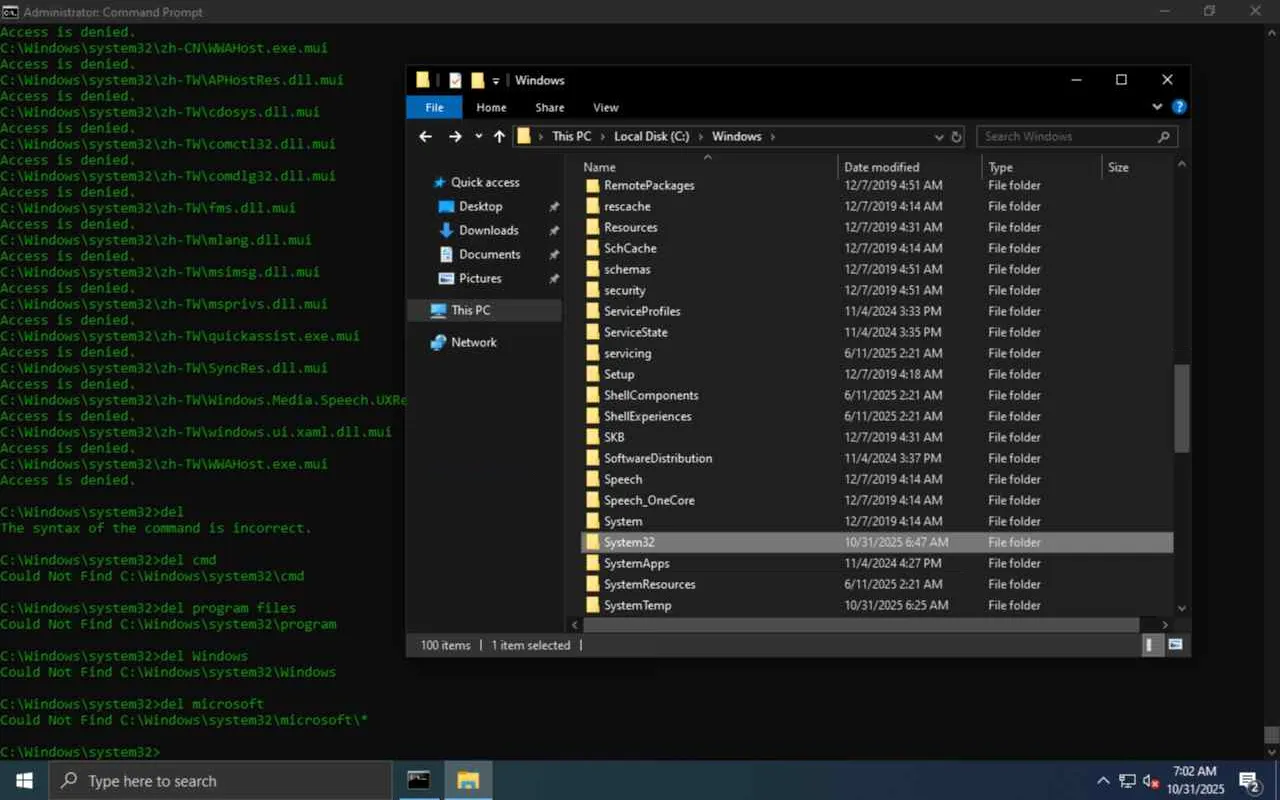The height and width of the screenshot is (800, 1280).
Task: Open Documents in the navigation pane
Action: pos(489,254)
